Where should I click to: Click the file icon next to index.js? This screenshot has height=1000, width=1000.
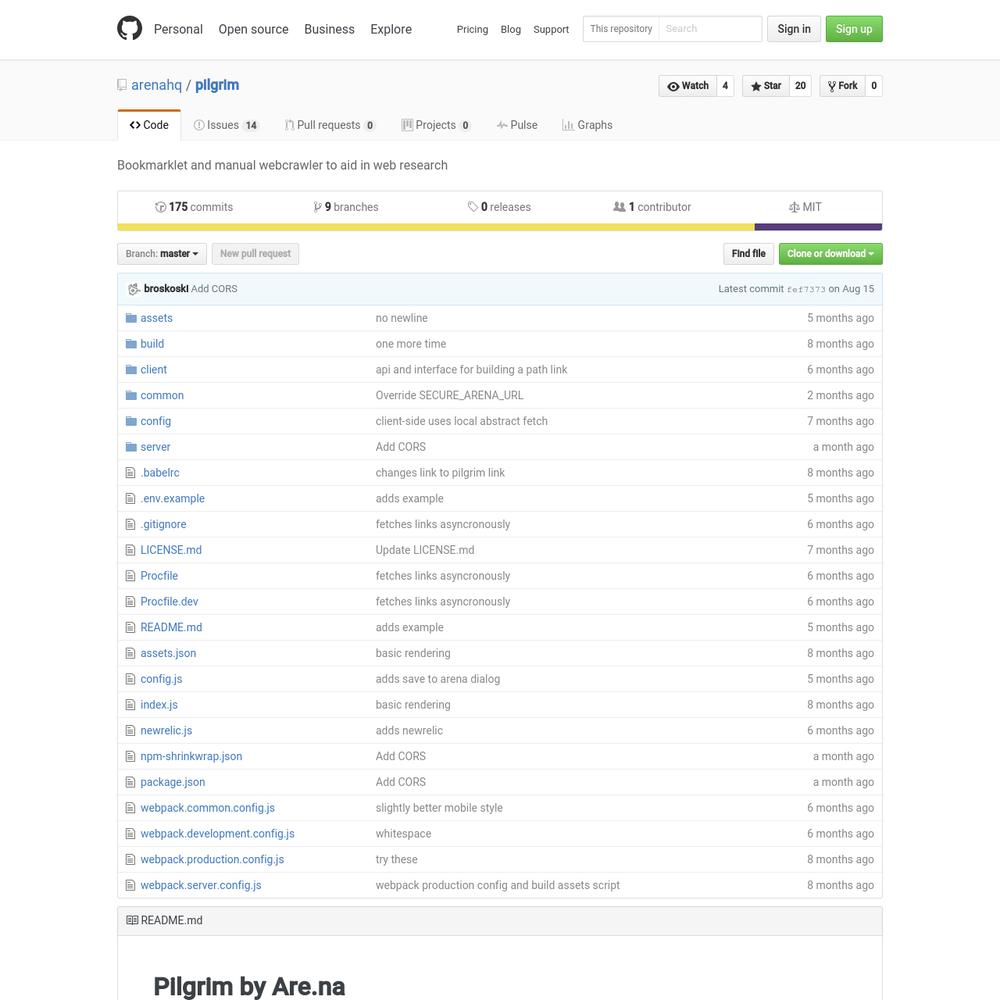pos(130,705)
